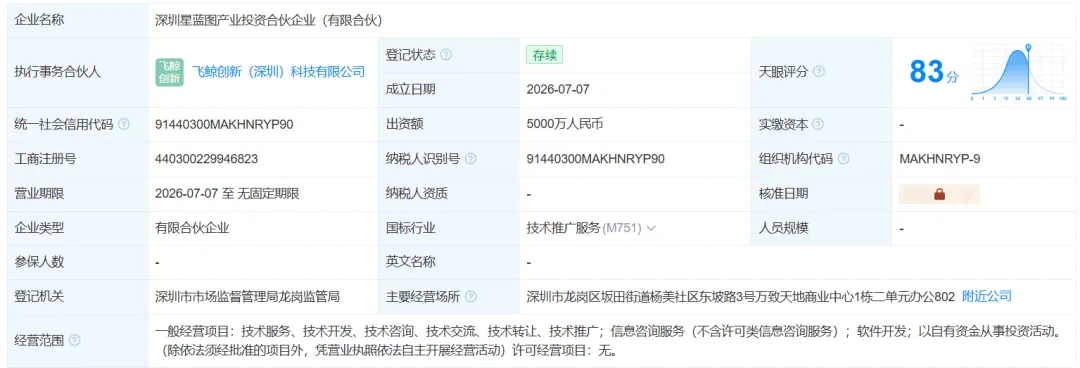Click help icon beside 纳税人识别号
The width and height of the screenshot is (1080, 368).
(x=470, y=159)
